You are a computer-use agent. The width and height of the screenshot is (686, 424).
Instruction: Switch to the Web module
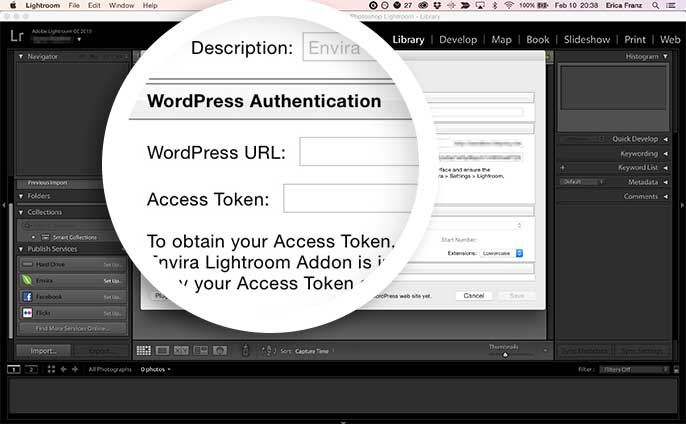click(670, 39)
